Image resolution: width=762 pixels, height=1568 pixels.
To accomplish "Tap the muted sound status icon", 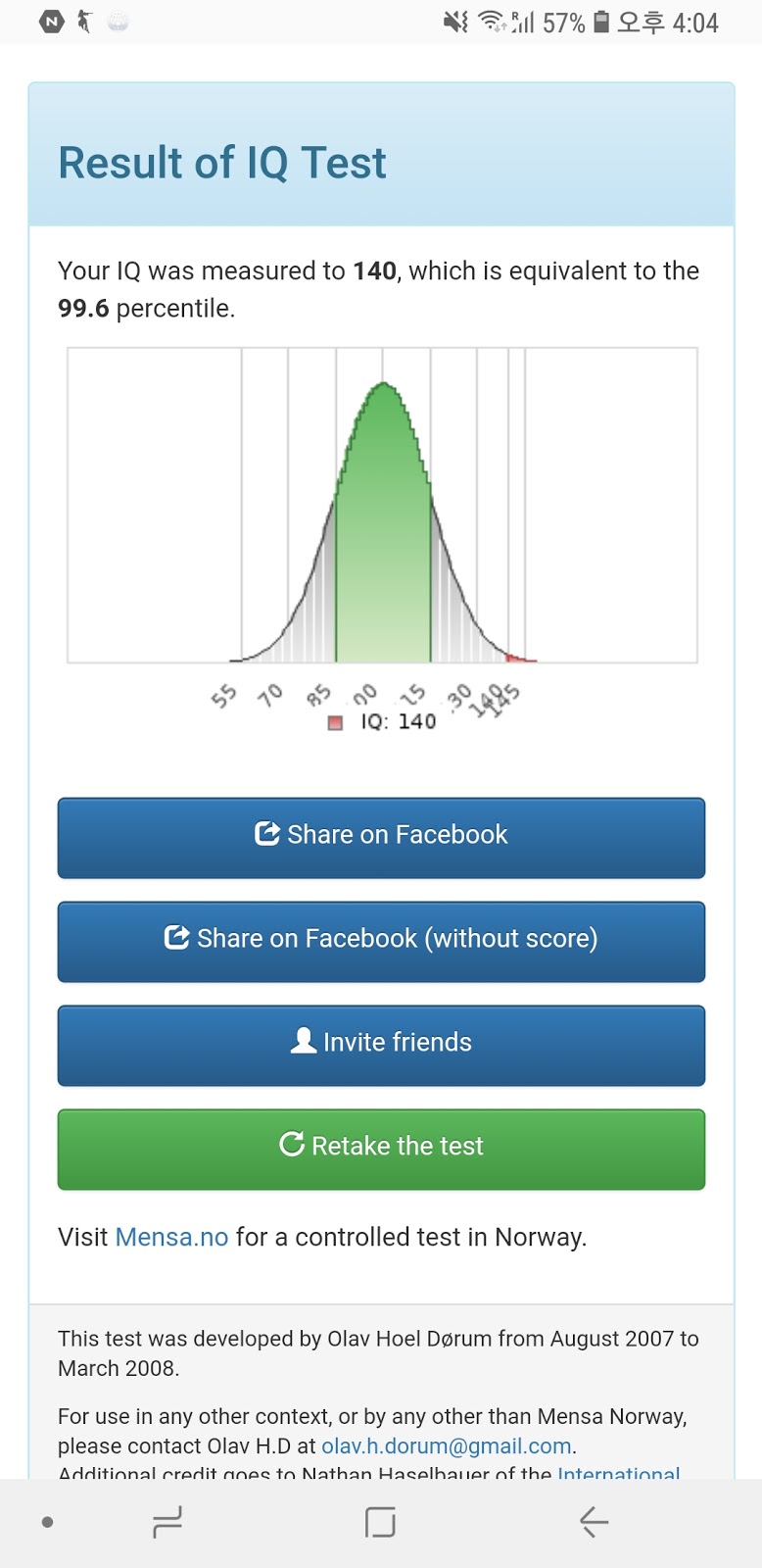I will click(455, 22).
